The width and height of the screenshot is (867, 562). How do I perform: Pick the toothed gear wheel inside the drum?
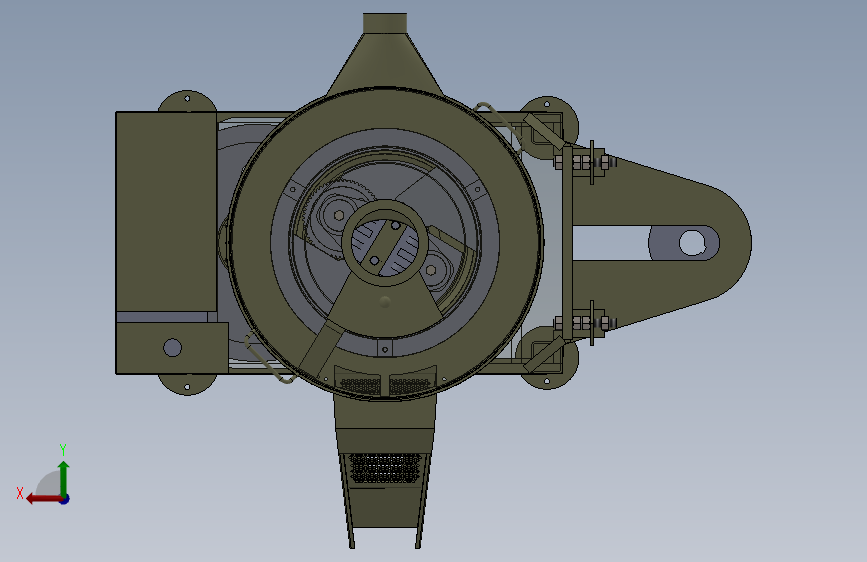click(338, 218)
